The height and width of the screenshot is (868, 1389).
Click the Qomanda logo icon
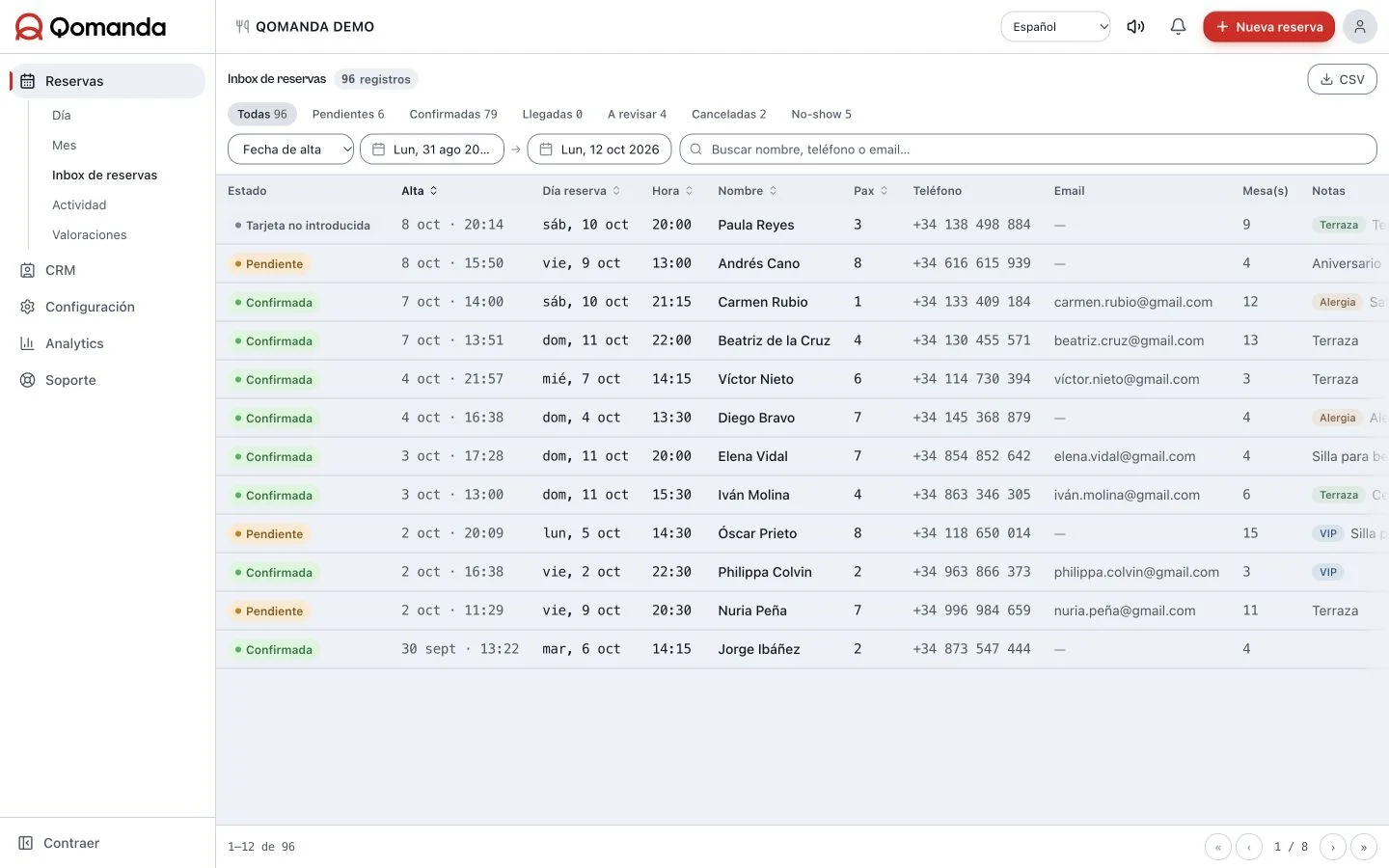[x=29, y=27]
